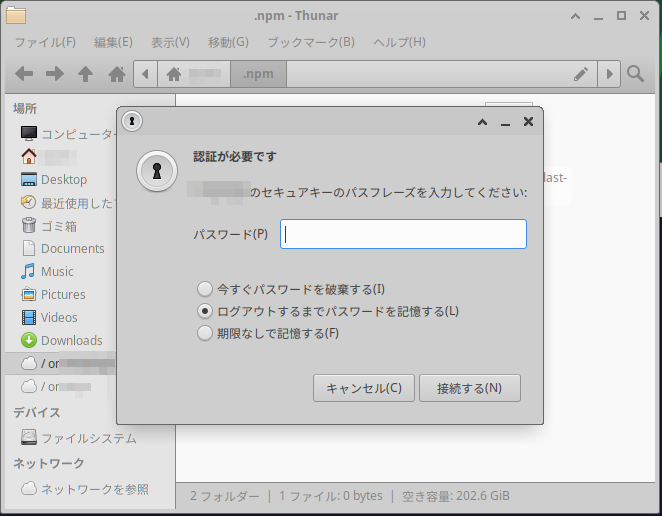Open the ファイル(F) menu
662x516 pixels.
[45, 42]
